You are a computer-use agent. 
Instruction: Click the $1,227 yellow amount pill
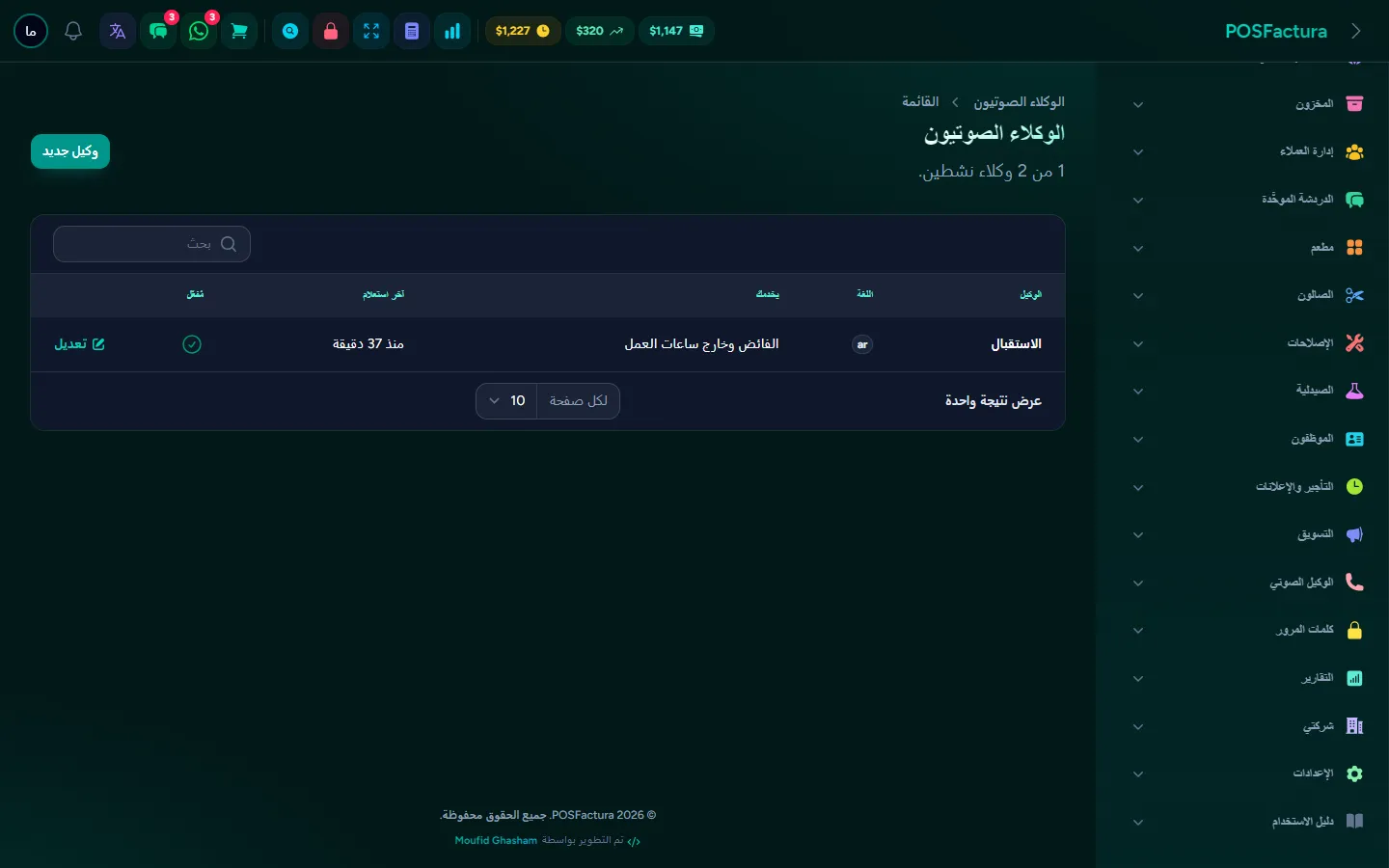click(x=523, y=31)
